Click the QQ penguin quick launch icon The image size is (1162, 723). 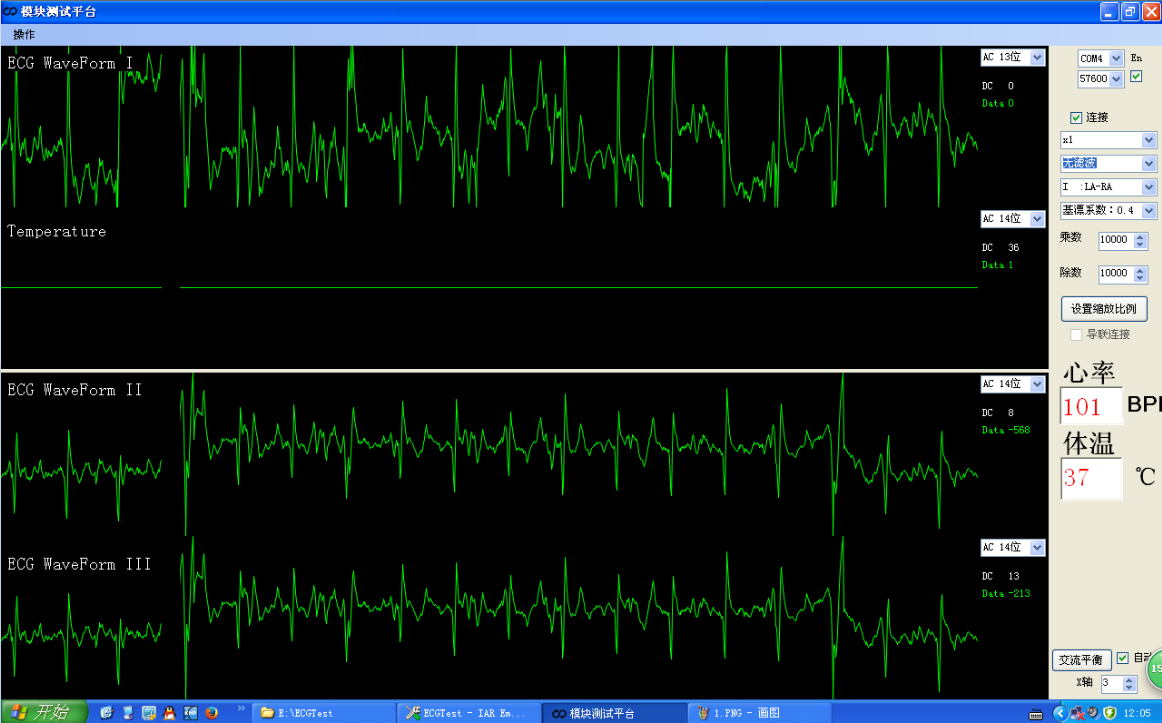(x=169, y=713)
